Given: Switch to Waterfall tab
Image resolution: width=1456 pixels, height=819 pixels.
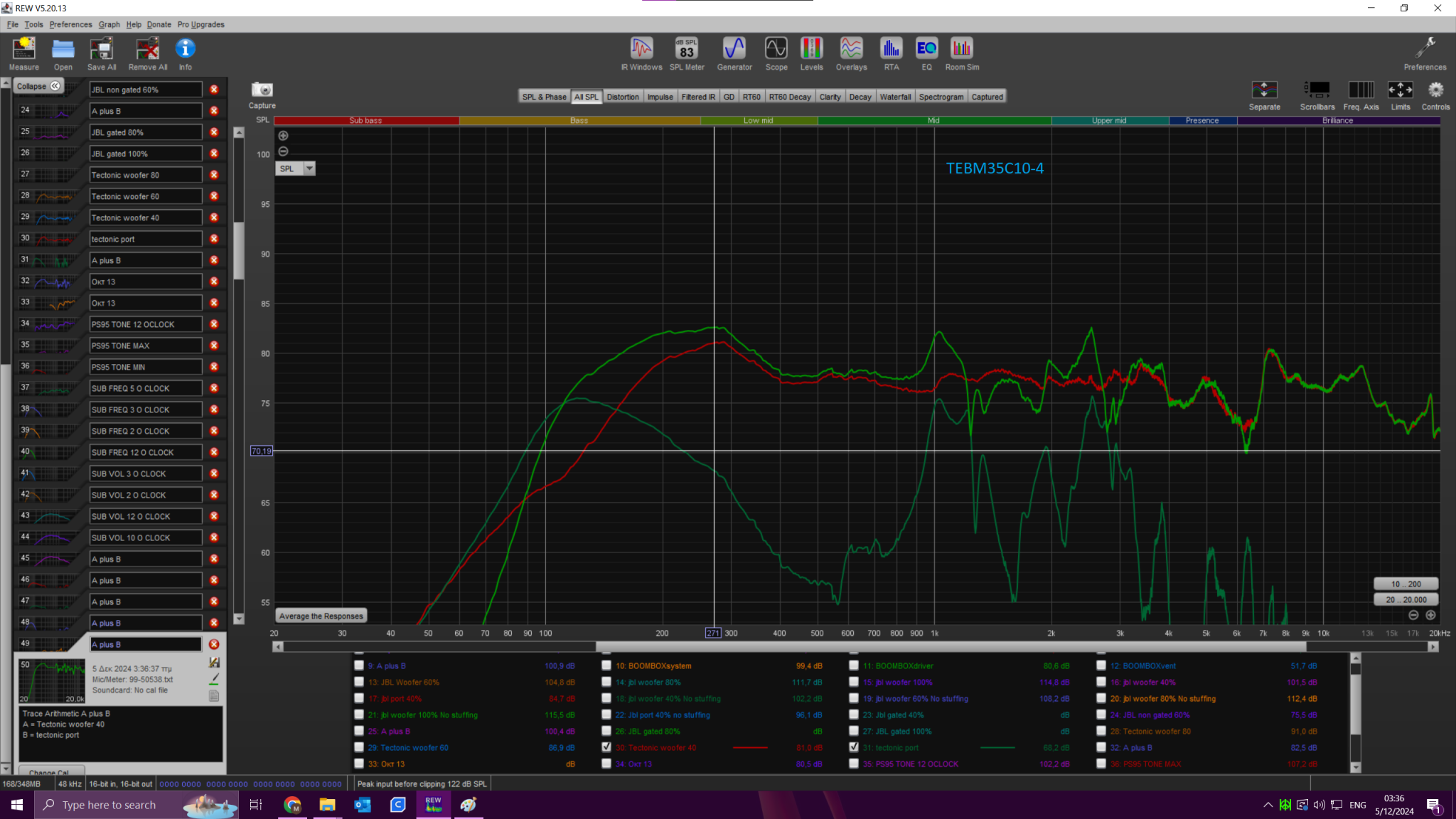Looking at the screenshot, I should pyautogui.click(x=895, y=97).
